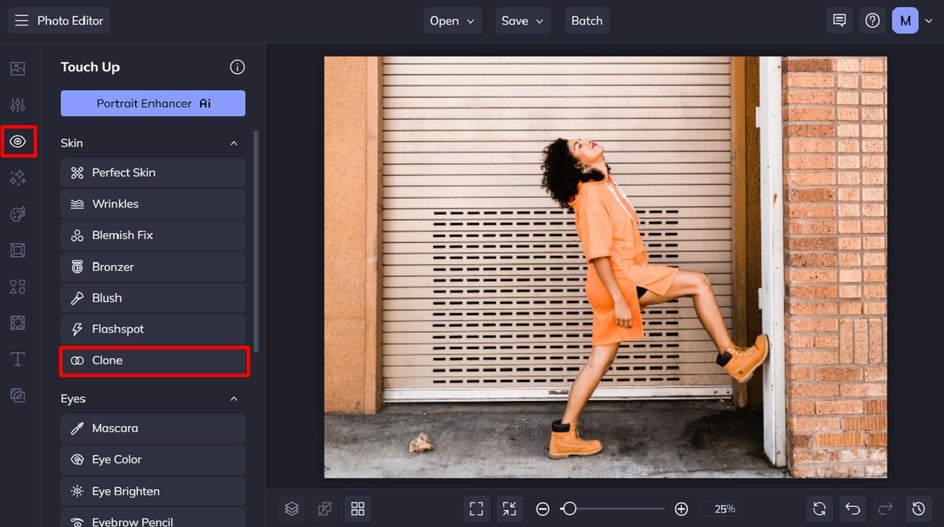Screen dimensions: 944x527
Task: Select the Eye Color tool
Action: 153,460
